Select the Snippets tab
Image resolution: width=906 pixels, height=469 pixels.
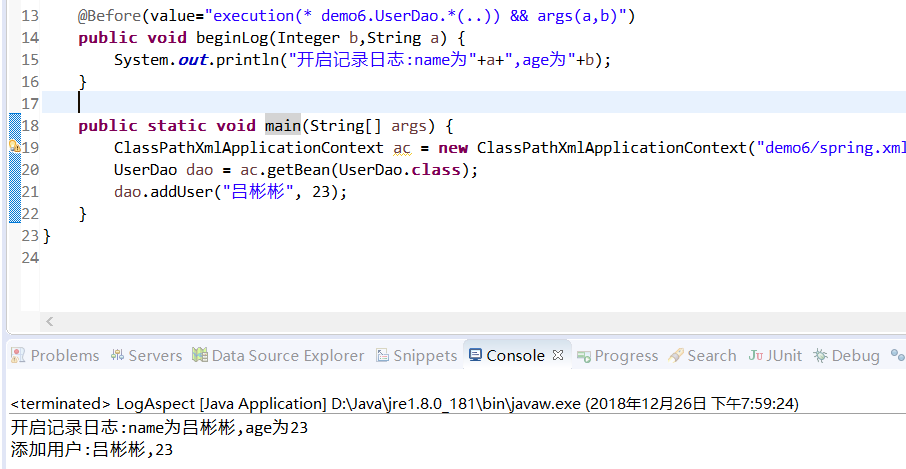click(x=416, y=356)
